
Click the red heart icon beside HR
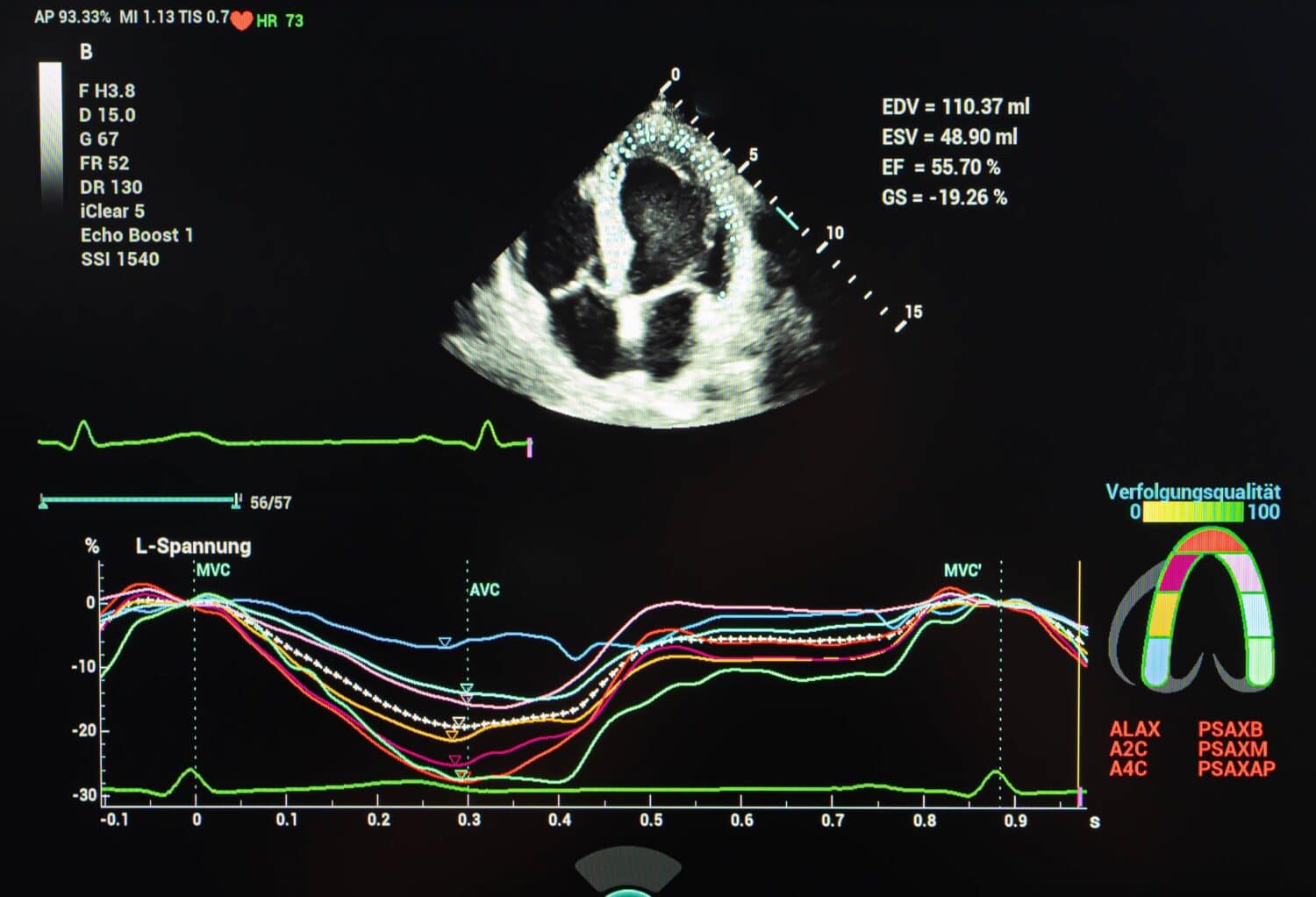241,21
